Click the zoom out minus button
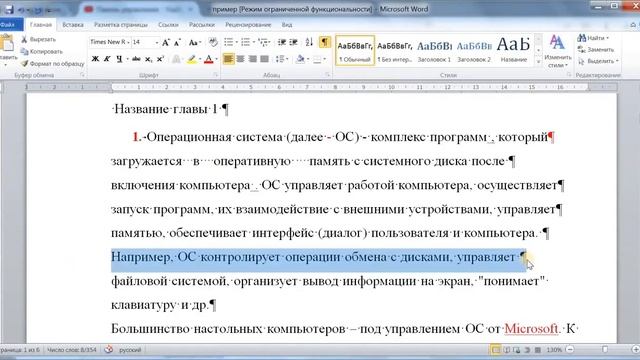Screen dimensions: 640x360 click(x=570, y=350)
